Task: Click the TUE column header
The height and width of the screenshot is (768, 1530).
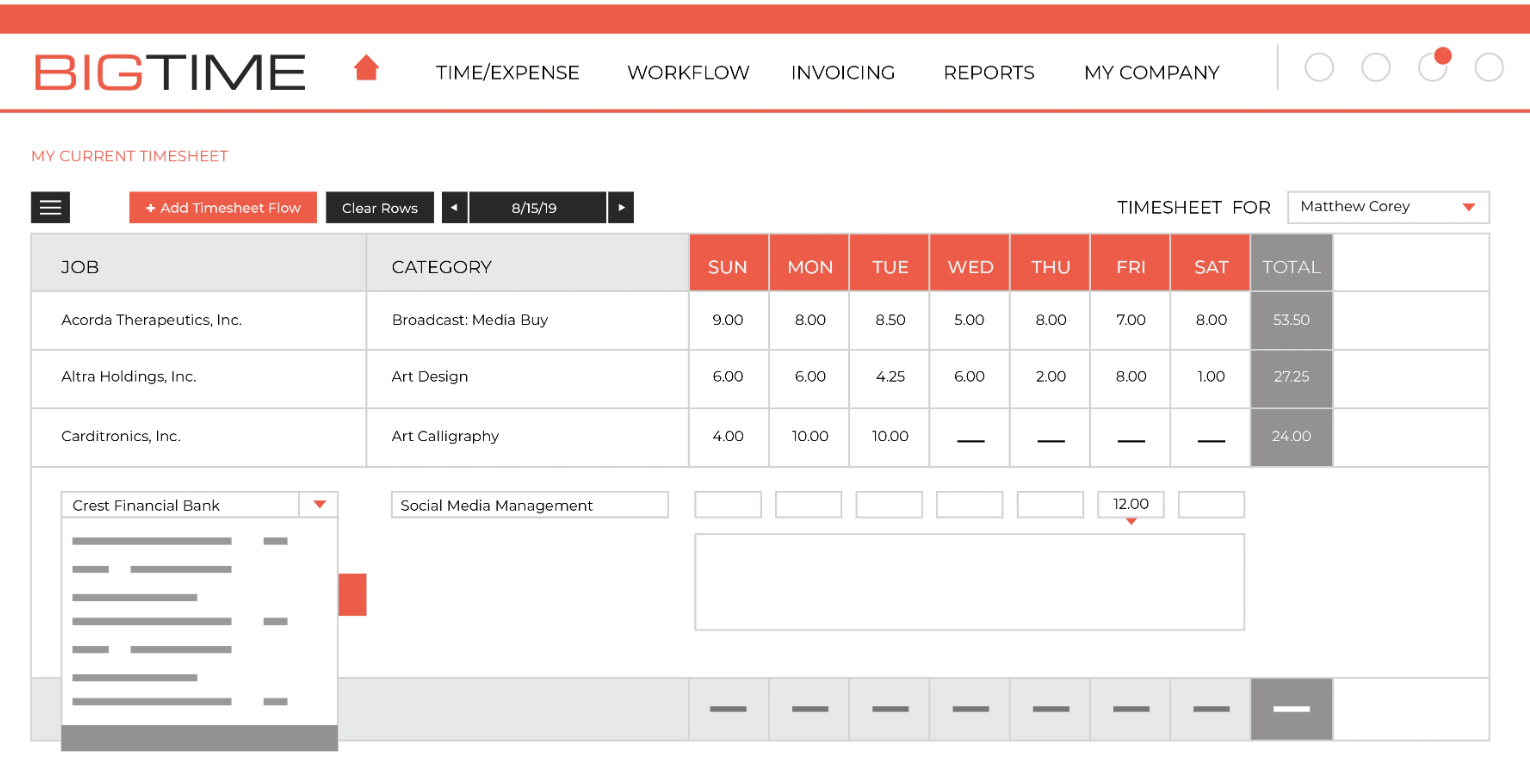Action: 890,263
